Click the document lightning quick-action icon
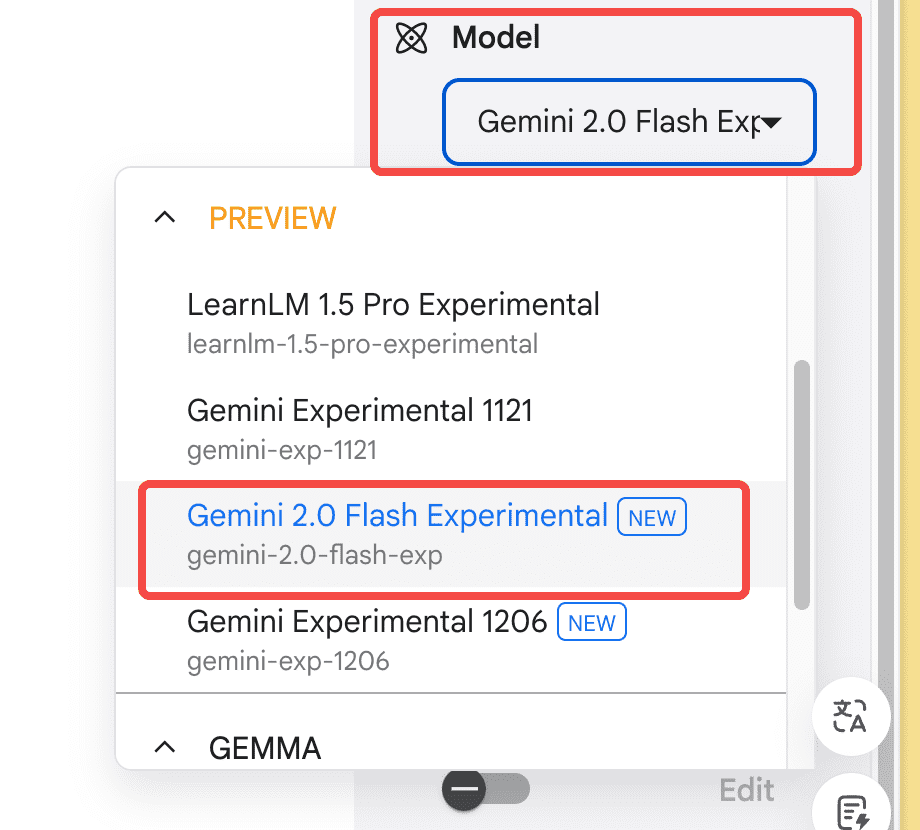 pos(852,812)
